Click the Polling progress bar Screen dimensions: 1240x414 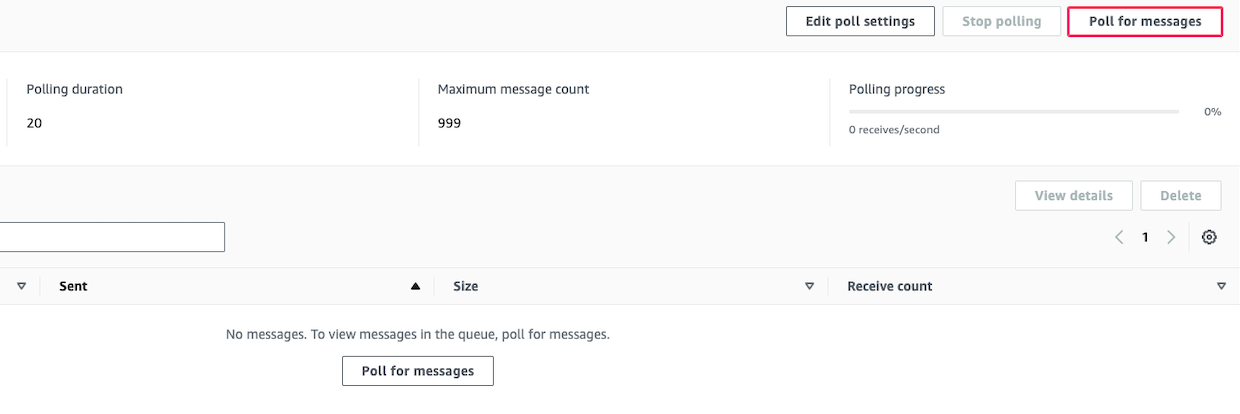(x=1014, y=111)
